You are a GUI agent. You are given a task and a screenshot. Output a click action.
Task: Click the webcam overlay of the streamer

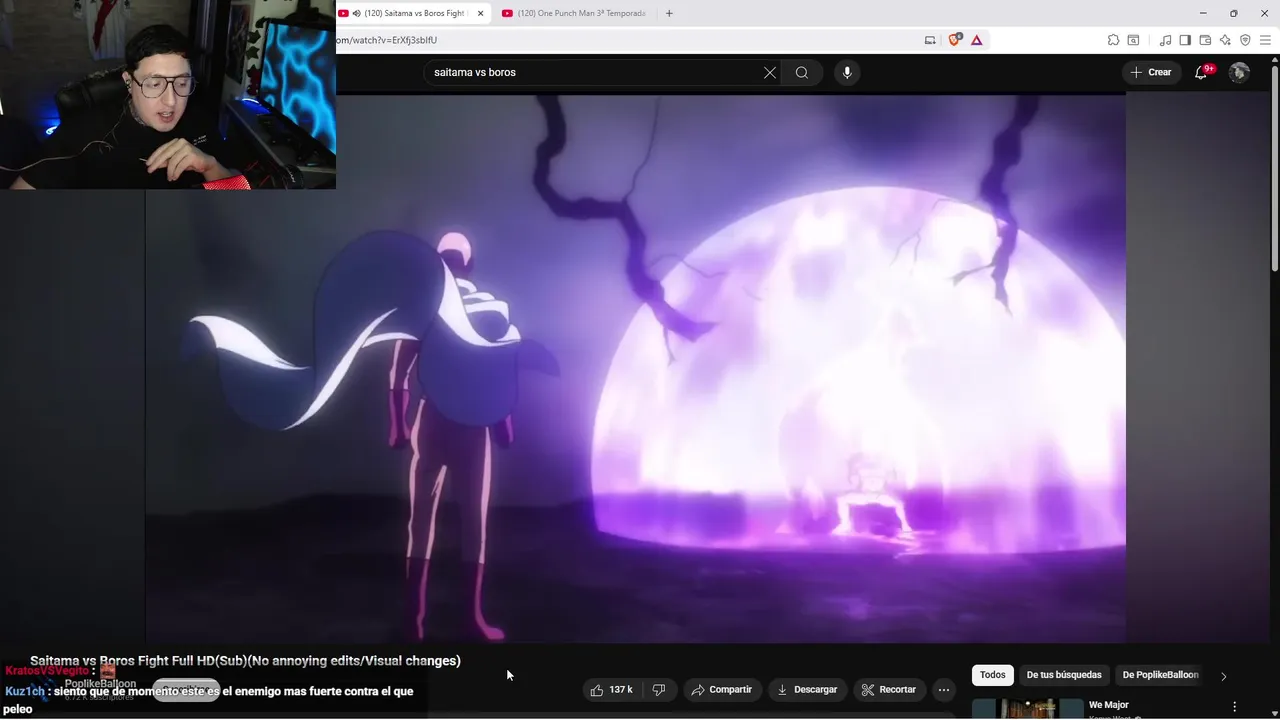[x=168, y=94]
